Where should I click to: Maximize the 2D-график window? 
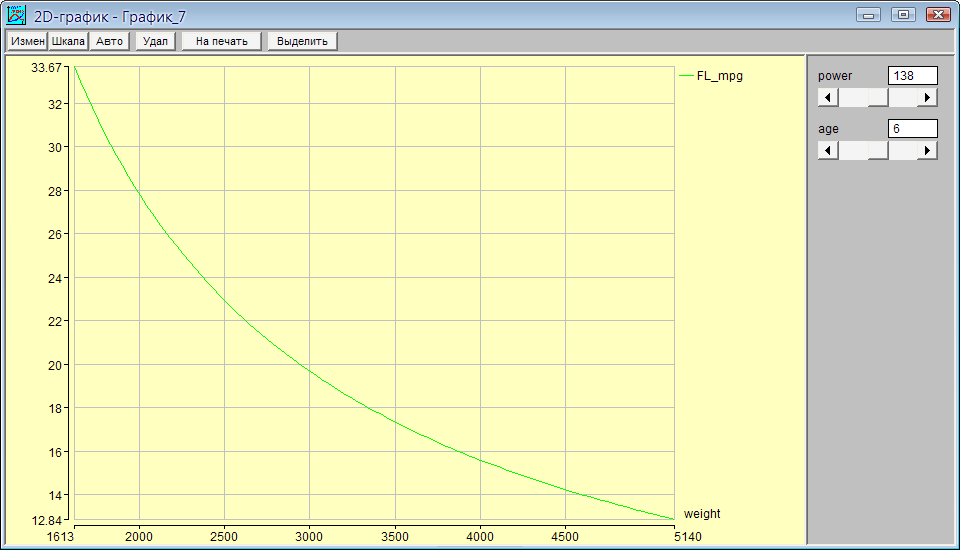coord(903,15)
